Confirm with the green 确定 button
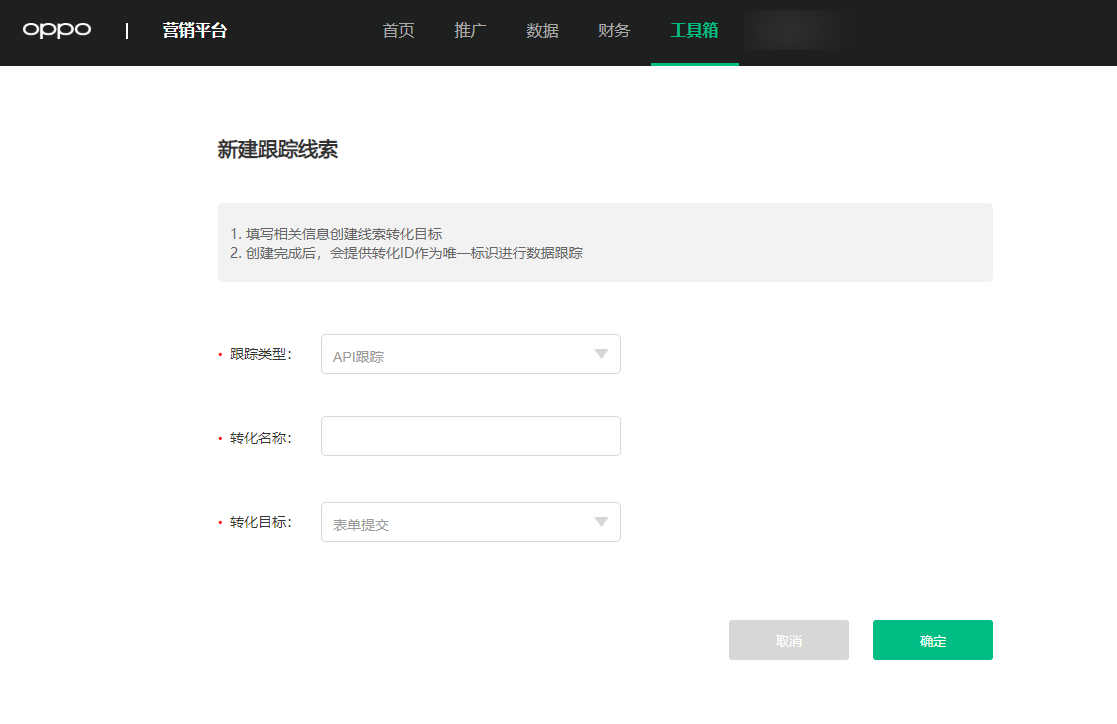 [x=932, y=640]
